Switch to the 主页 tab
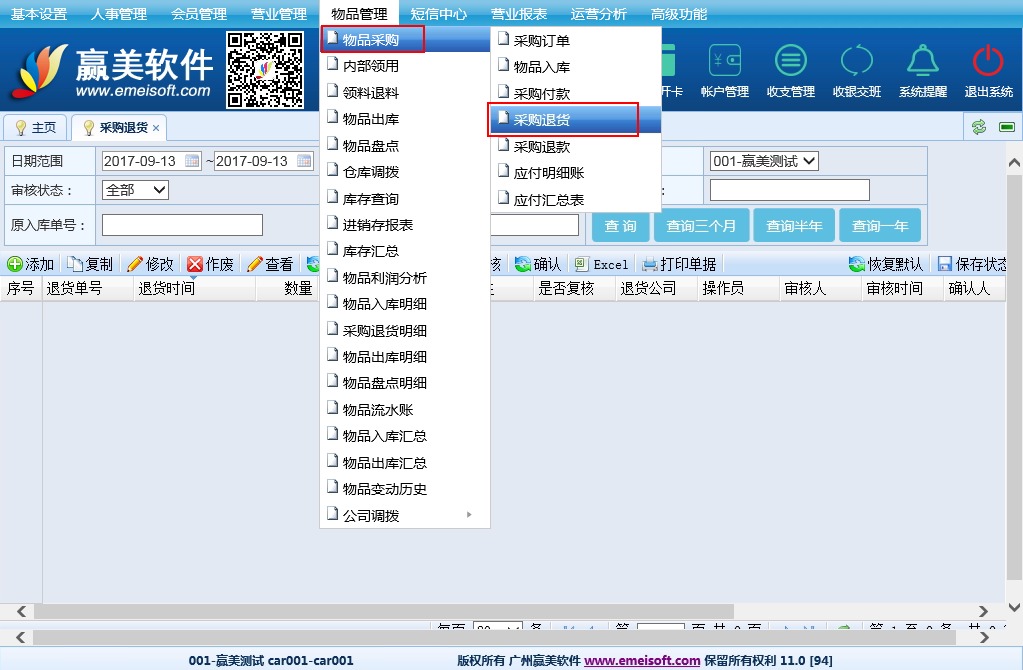 click(x=35, y=128)
